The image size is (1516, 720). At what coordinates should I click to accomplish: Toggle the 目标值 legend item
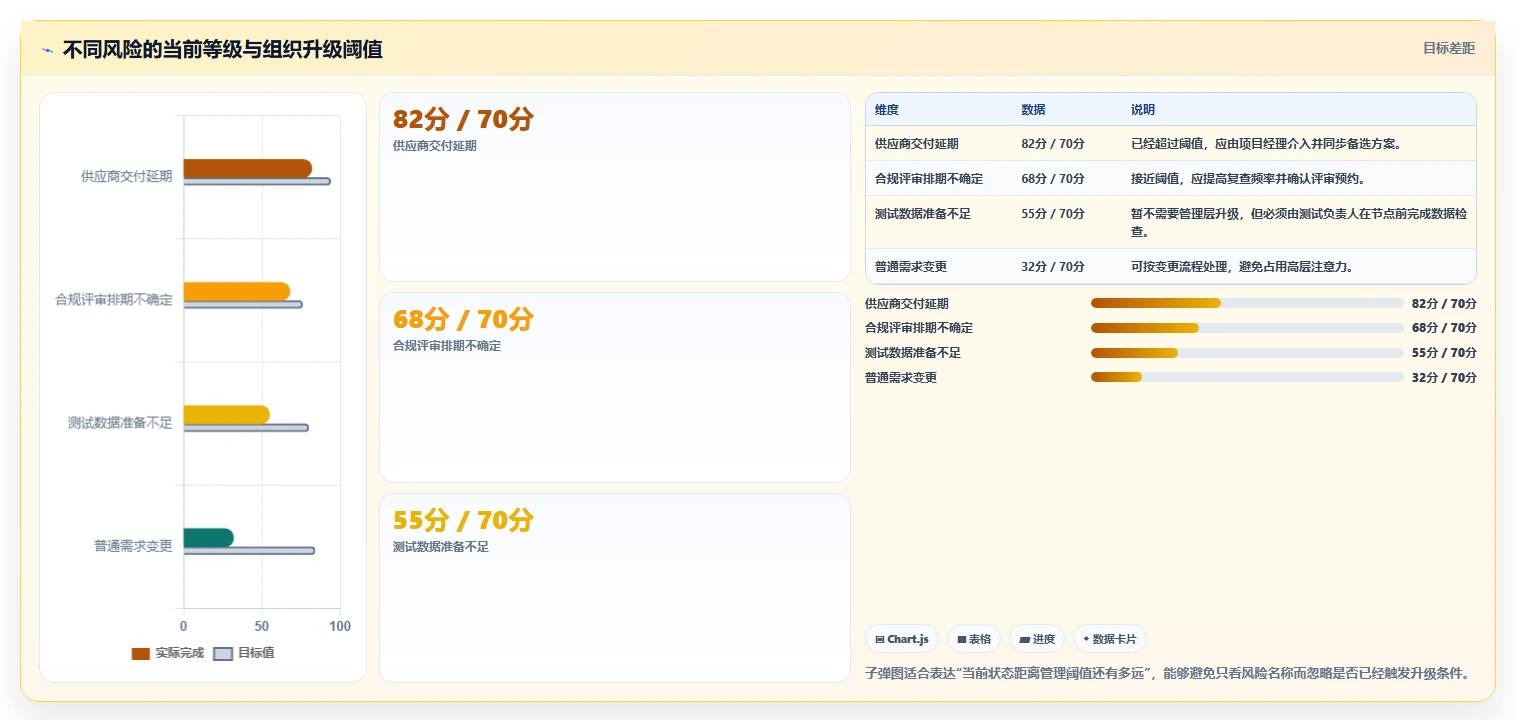(x=244, y=653)
